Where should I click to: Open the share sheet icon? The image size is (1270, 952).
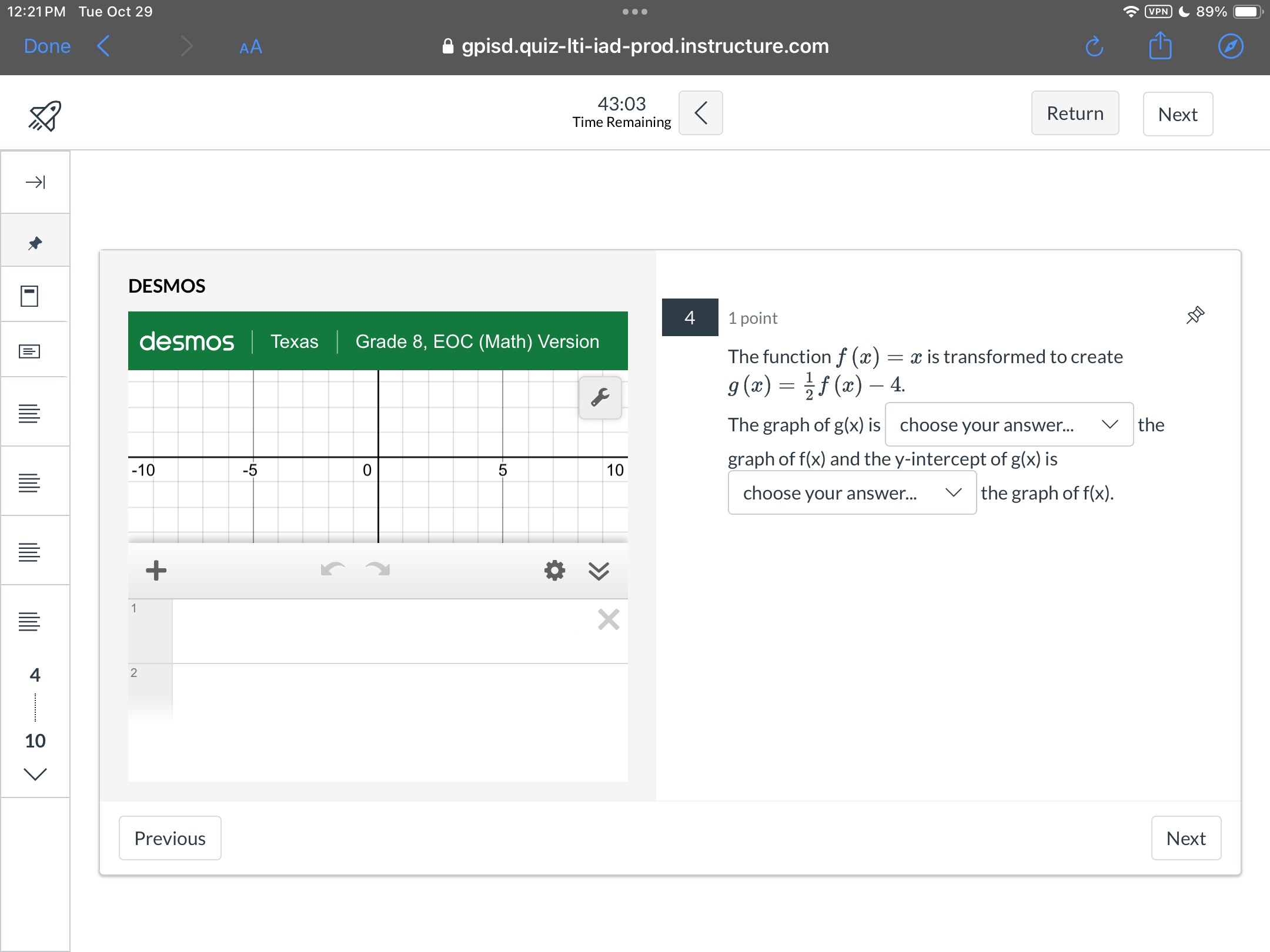pos(1161,45)
